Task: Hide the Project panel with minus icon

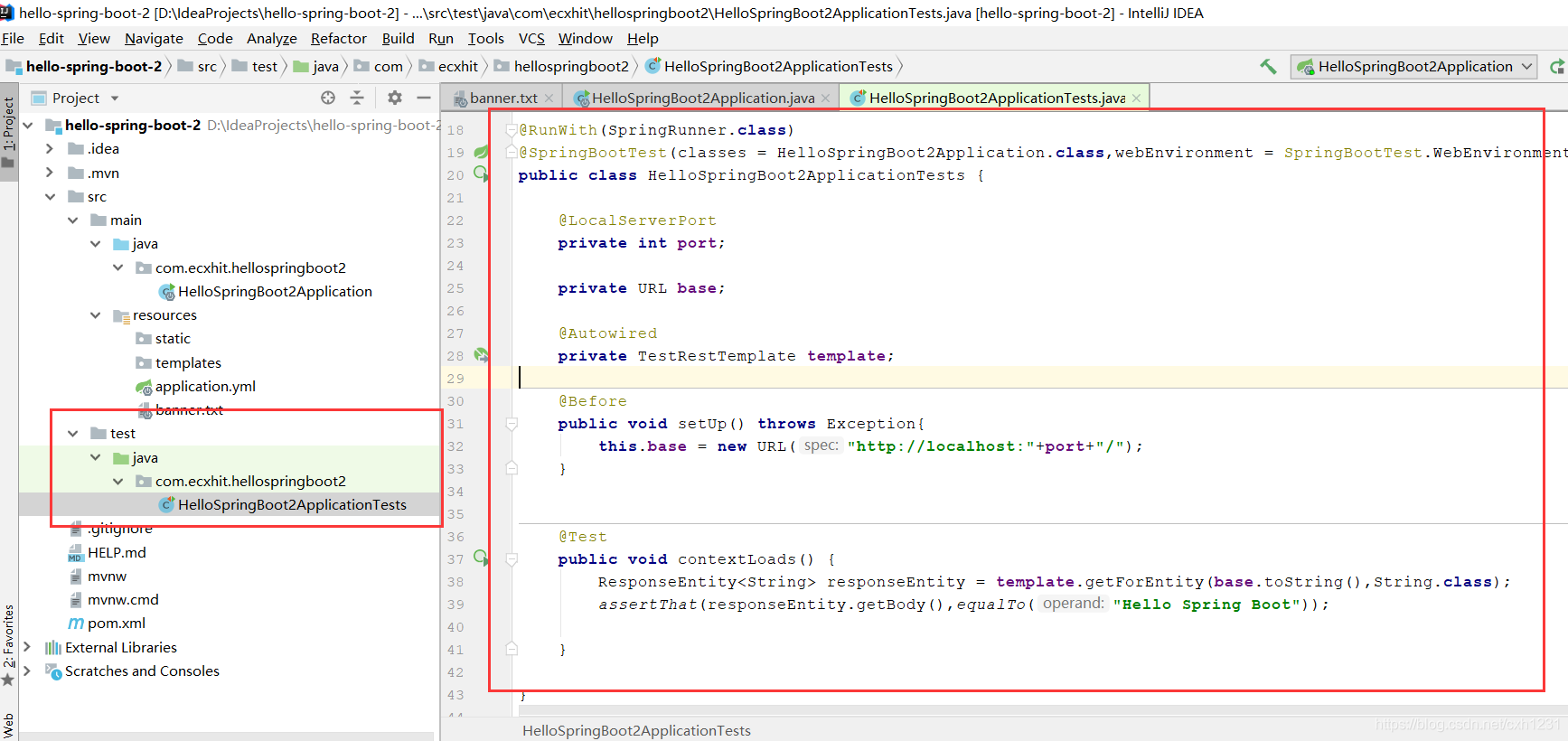Action: 423,98
